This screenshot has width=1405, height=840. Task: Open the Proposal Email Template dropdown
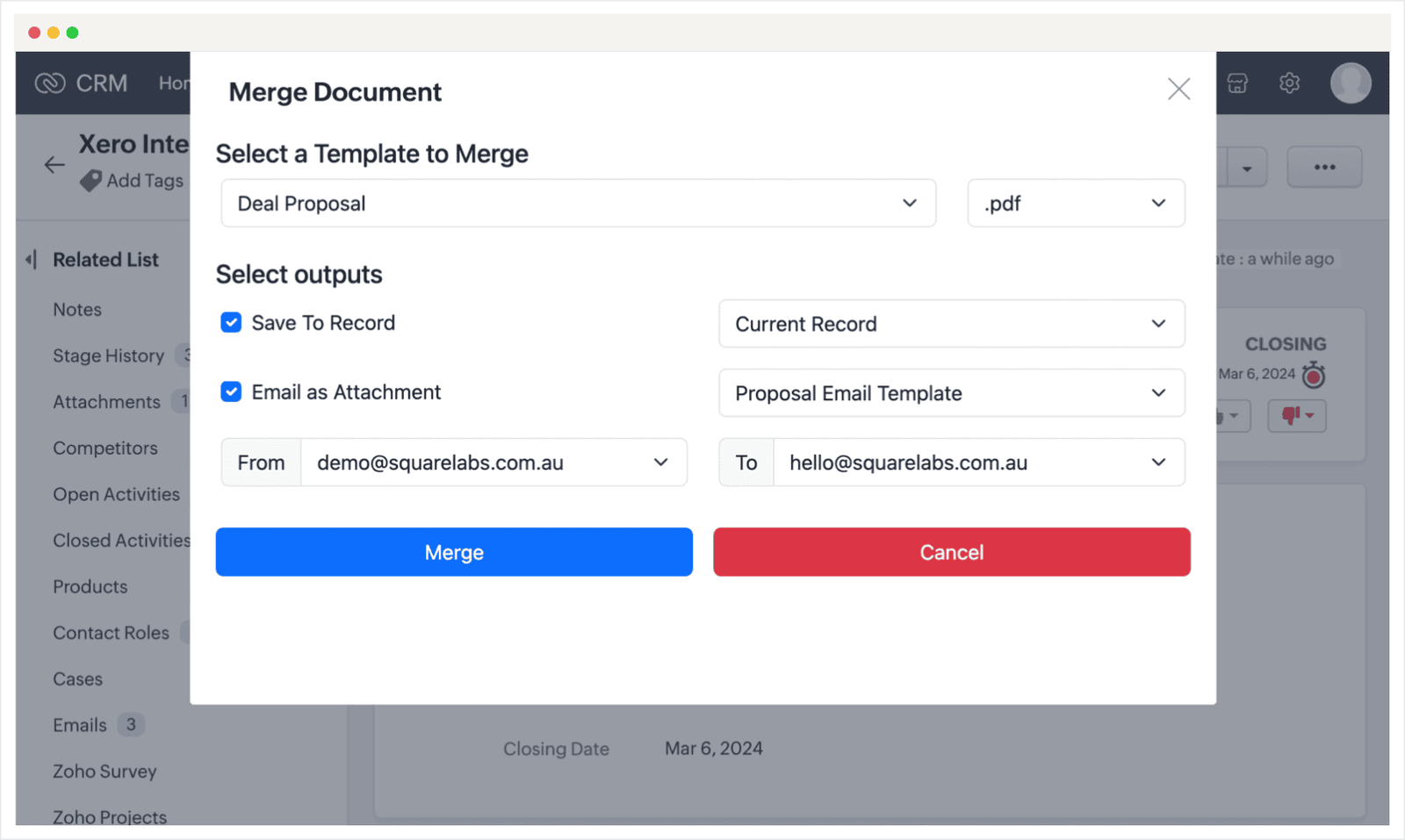952,393
